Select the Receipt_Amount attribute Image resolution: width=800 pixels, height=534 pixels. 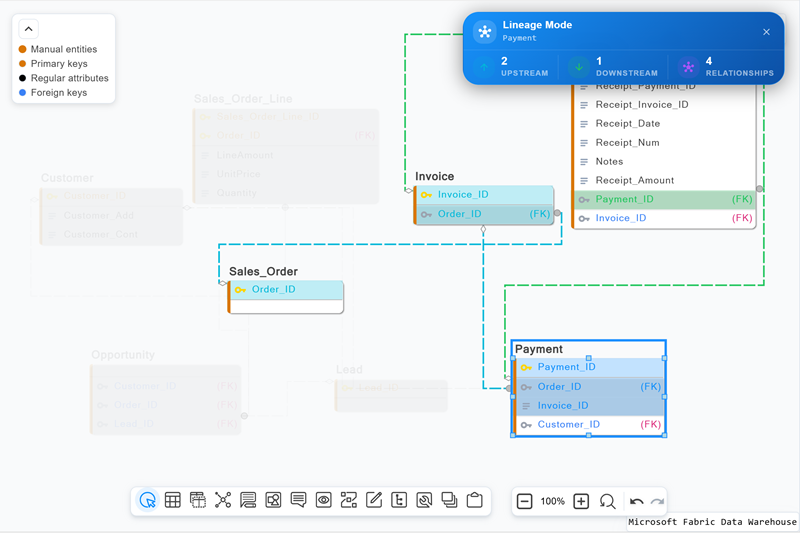point(664,181)
